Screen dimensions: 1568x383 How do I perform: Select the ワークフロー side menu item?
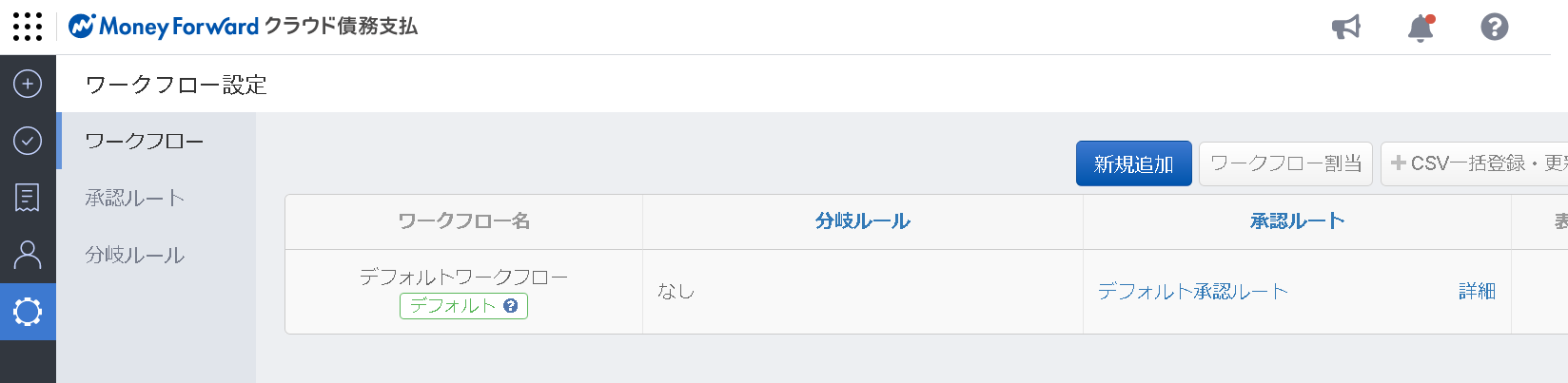click(156, 141)
